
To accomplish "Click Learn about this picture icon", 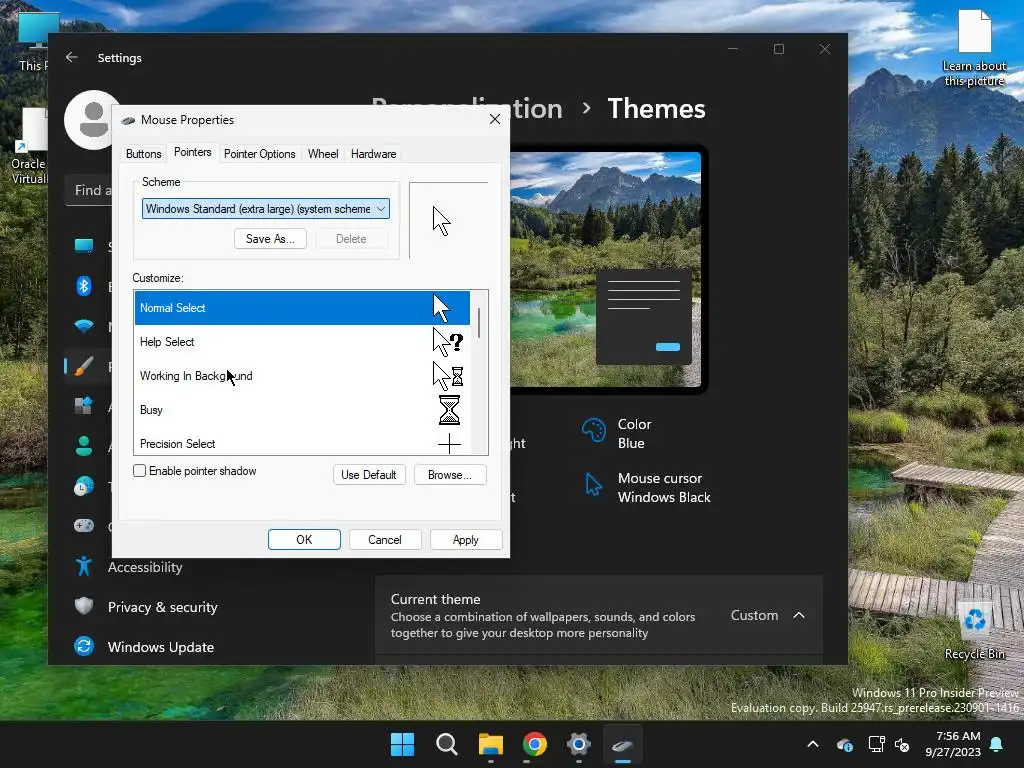I will [974, 48].
